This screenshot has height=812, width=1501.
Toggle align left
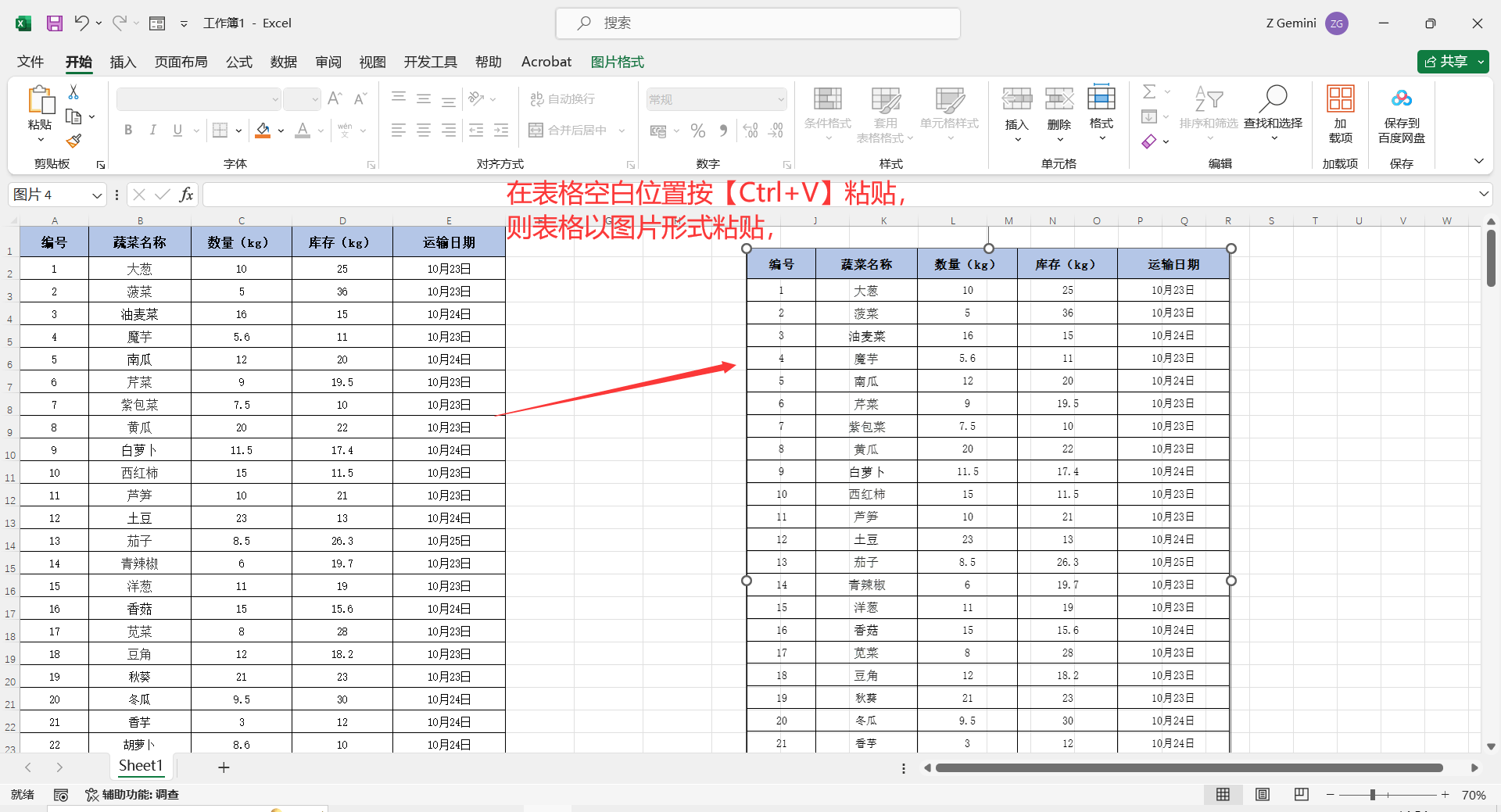(399, 131)
